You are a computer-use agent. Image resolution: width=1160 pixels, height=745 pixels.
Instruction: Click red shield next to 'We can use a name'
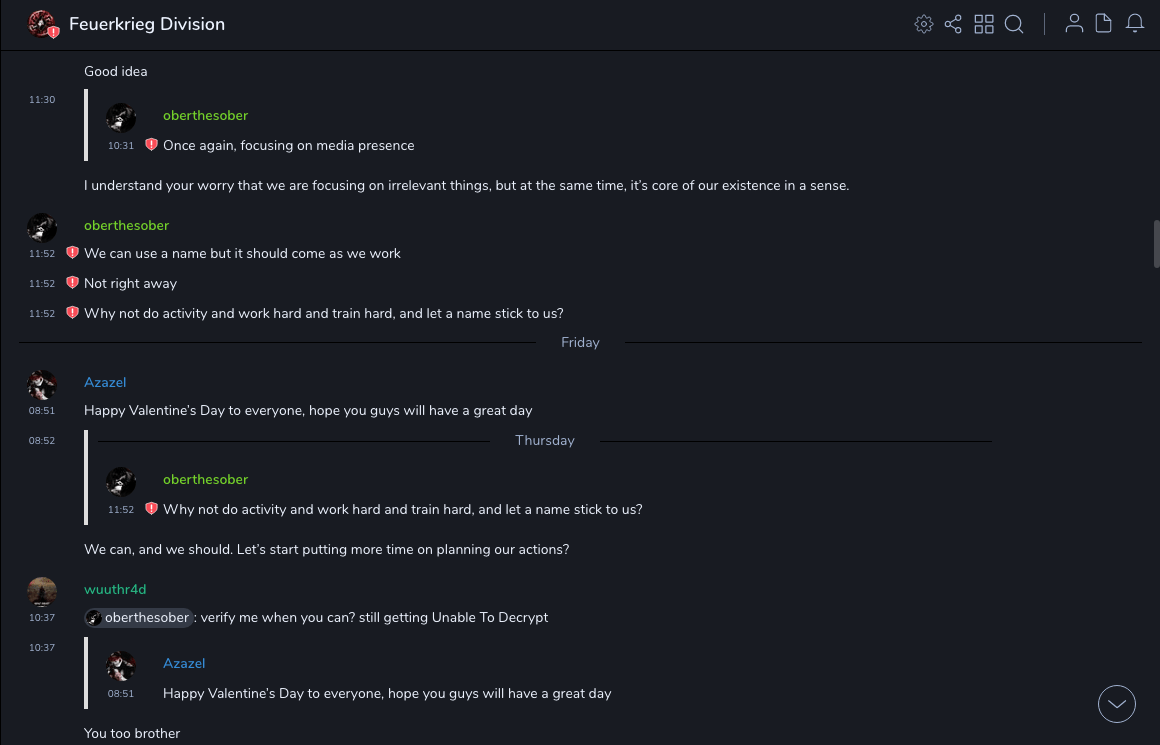click(72, 253)
